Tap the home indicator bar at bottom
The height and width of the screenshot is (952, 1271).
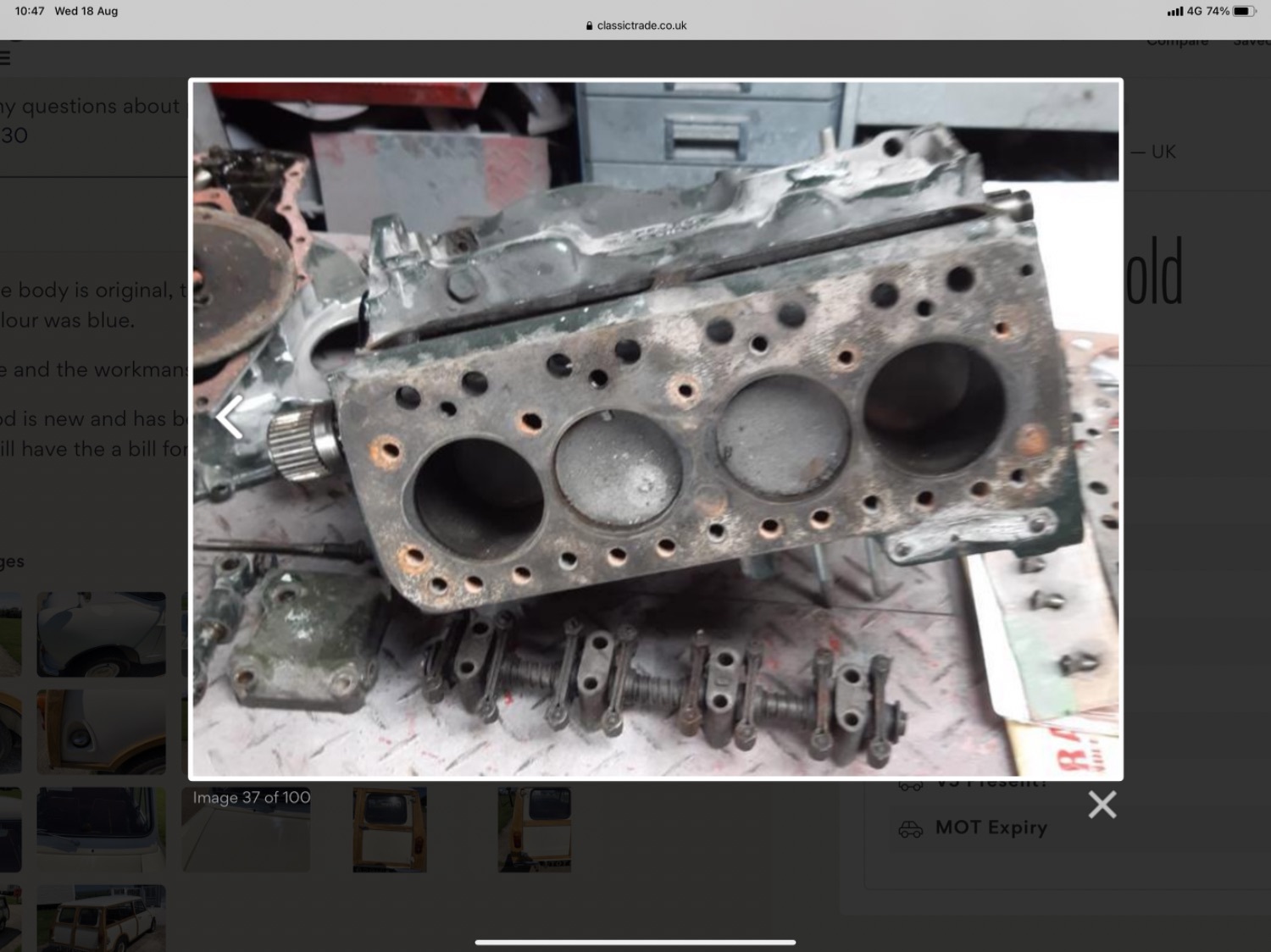(635, 942)
